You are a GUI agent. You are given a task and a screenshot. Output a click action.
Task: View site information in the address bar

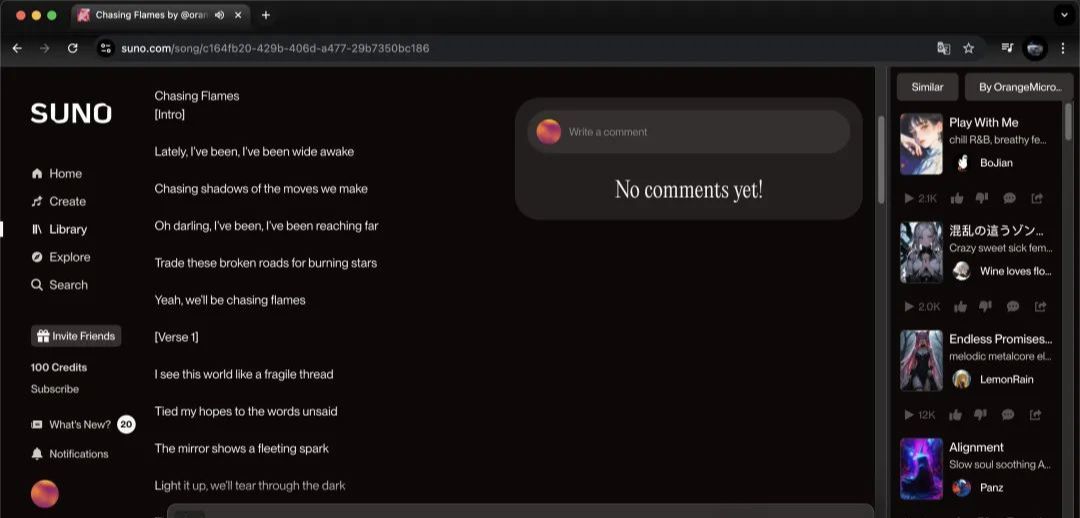click(106, 48)
